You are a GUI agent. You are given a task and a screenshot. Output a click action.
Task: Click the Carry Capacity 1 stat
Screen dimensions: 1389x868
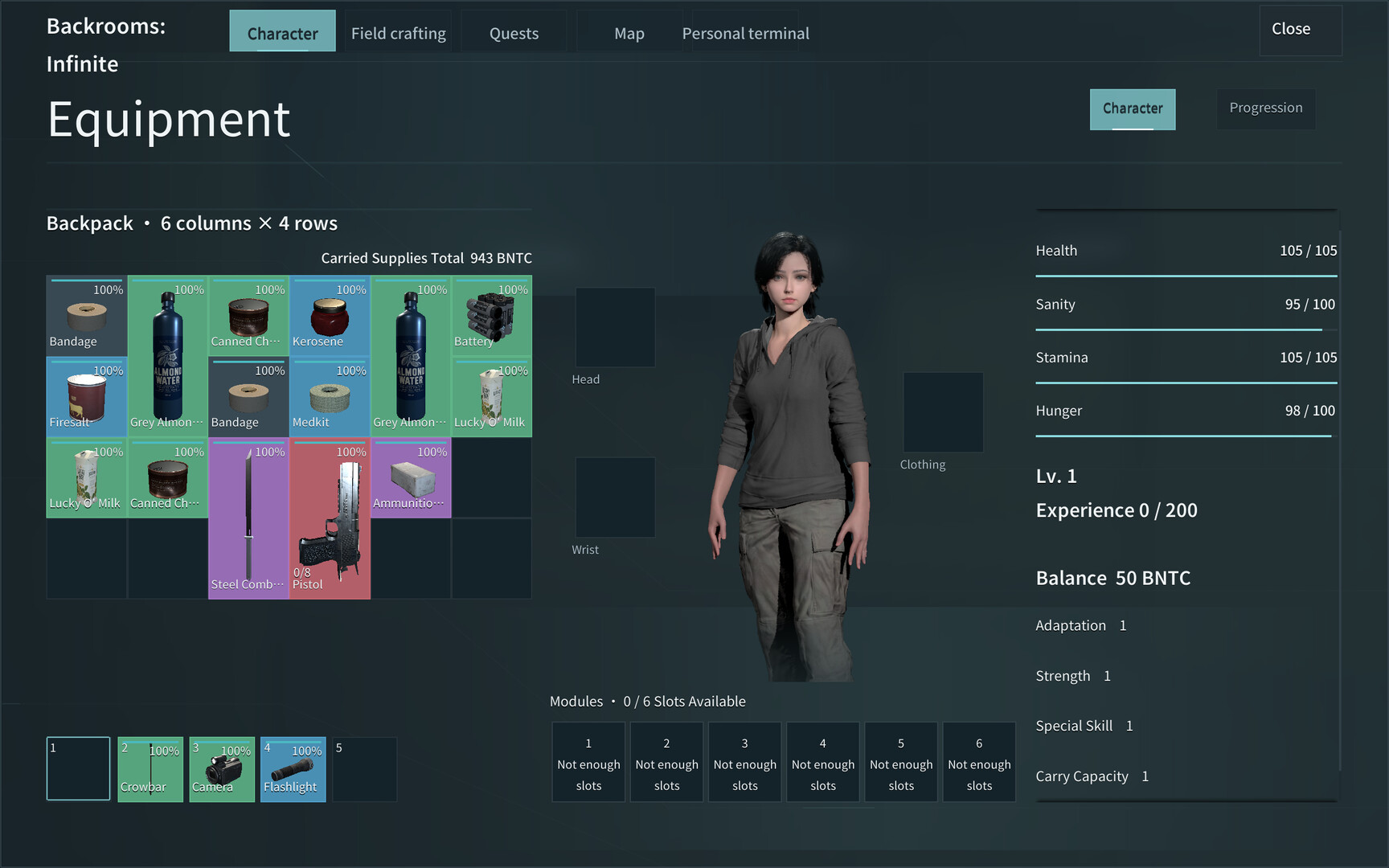click(1092, 776)
